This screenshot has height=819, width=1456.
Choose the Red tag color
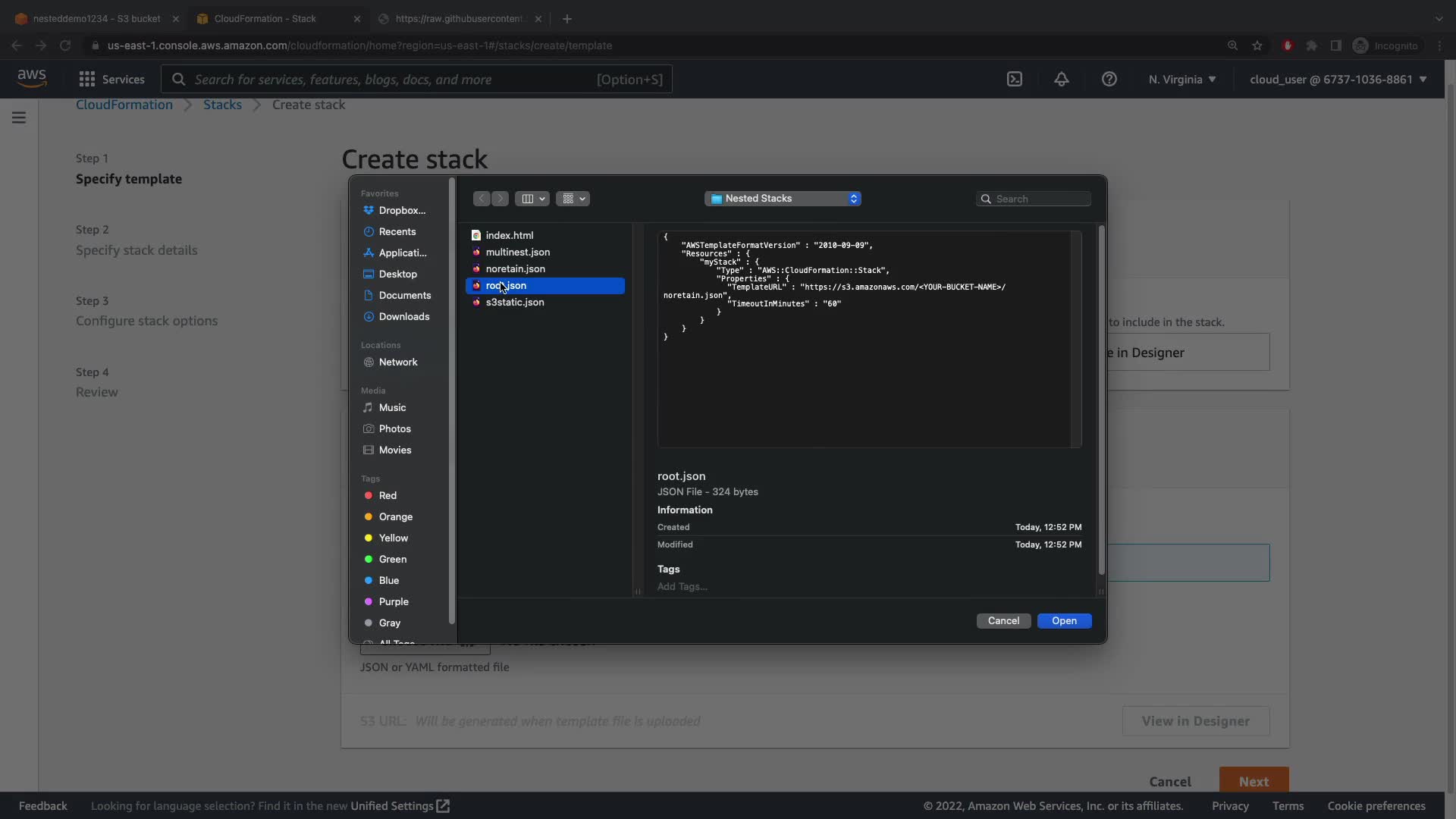pos(388,495)
